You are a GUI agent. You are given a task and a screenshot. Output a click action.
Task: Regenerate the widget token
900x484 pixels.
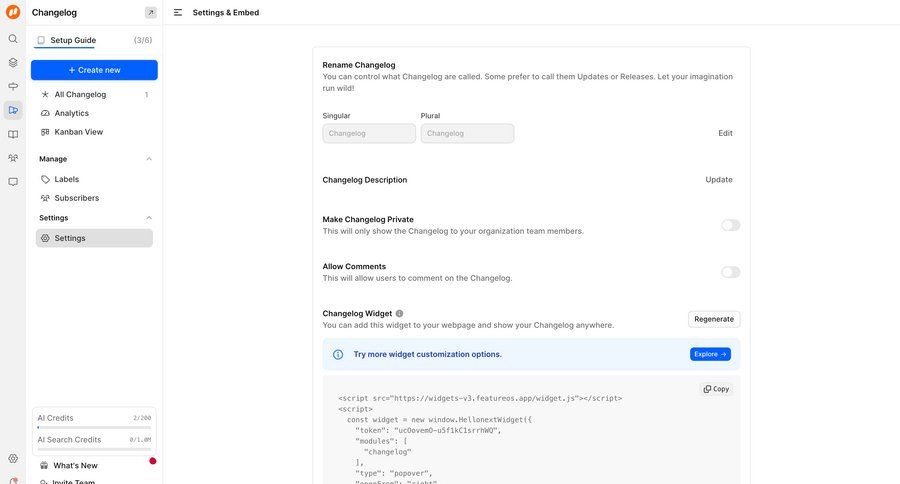[x=714, y=319]
